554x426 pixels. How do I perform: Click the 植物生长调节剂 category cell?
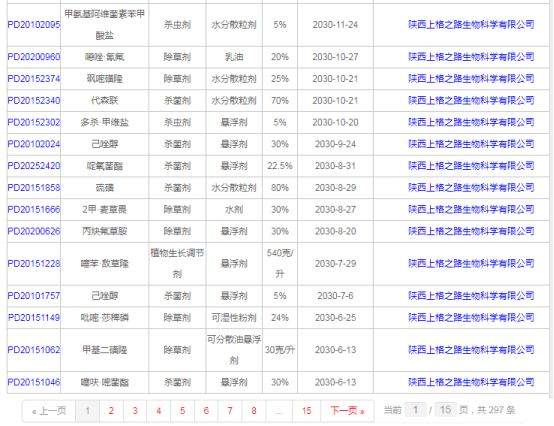coord(177,264)
